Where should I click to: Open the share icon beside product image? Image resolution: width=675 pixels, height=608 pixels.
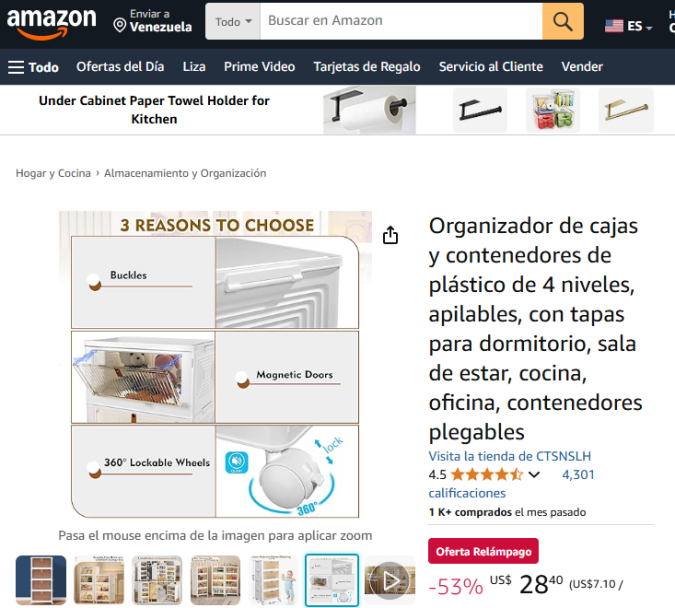coord(390,235)
